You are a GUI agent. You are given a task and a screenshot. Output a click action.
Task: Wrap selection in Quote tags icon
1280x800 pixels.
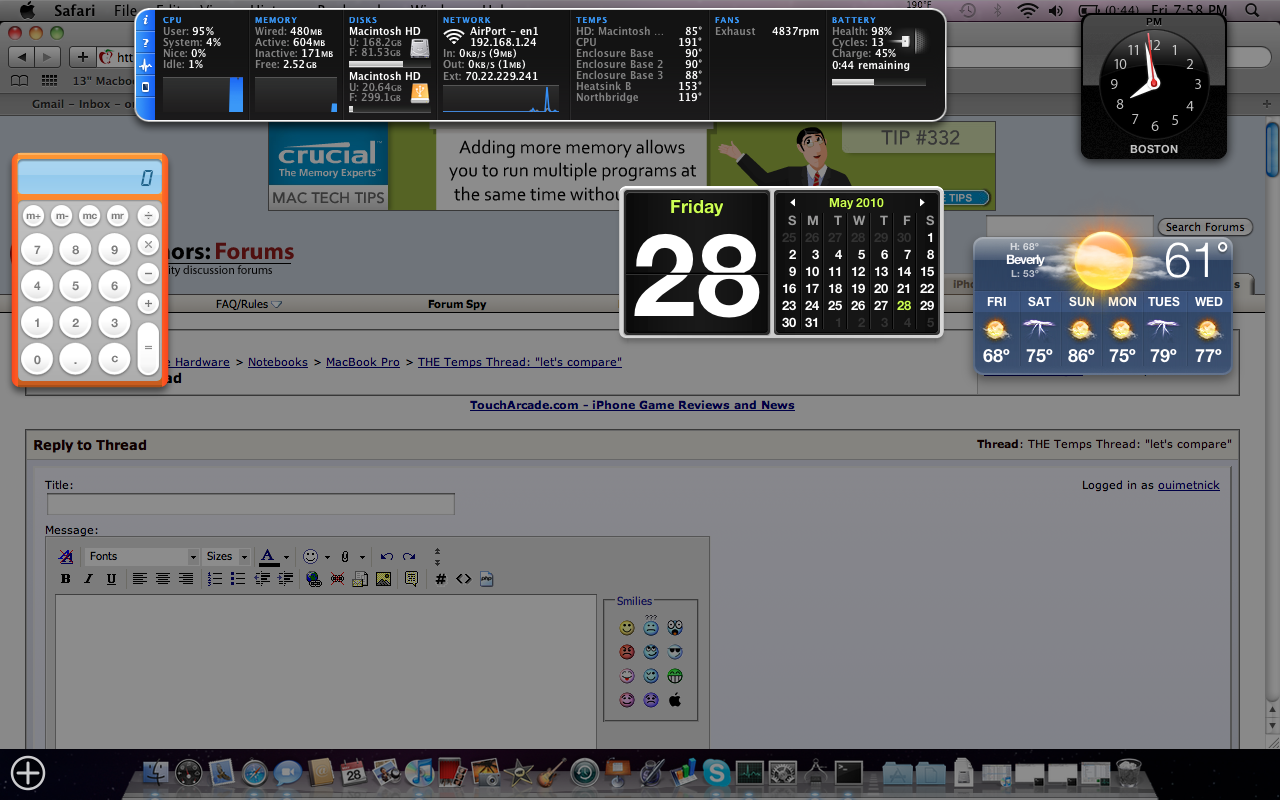tap(411, 579)
